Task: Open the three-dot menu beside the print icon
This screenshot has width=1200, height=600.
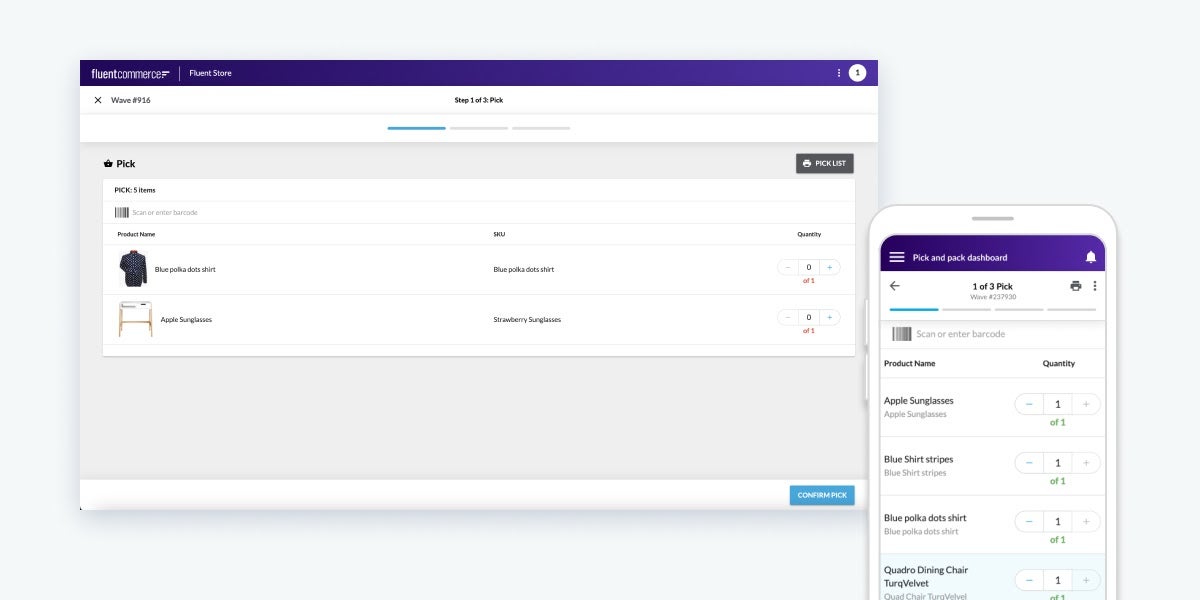Action: click(x=1095, y=285)
